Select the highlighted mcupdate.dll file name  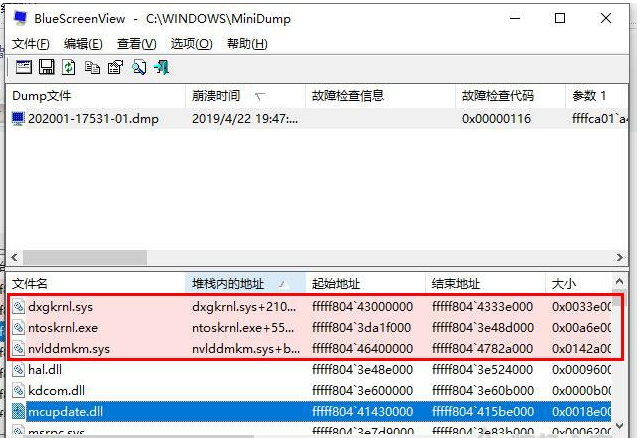(x=66, y=412)
